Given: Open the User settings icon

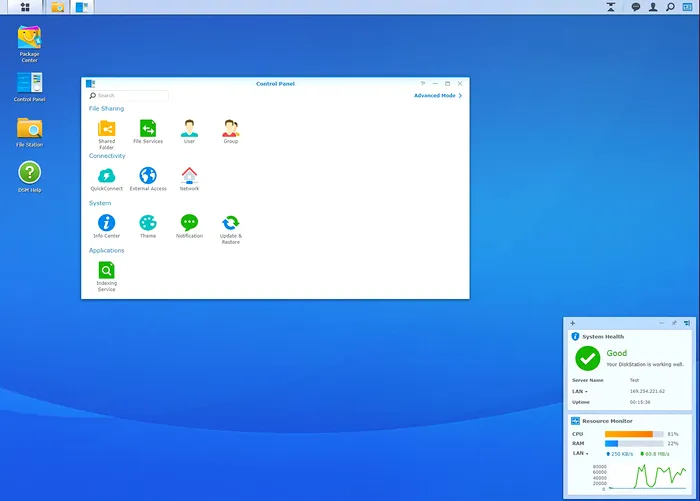Looking at the screenshot, I should pyautogui.click(x=189, y=131).
